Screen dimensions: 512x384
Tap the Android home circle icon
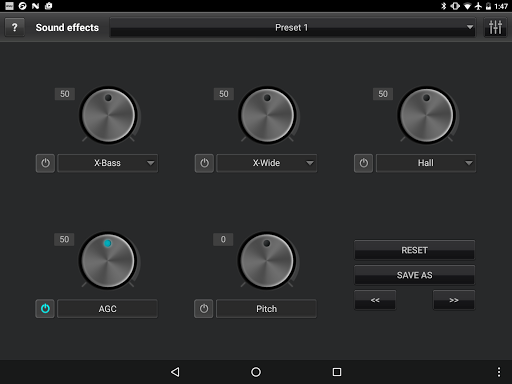tap(256, 372)
